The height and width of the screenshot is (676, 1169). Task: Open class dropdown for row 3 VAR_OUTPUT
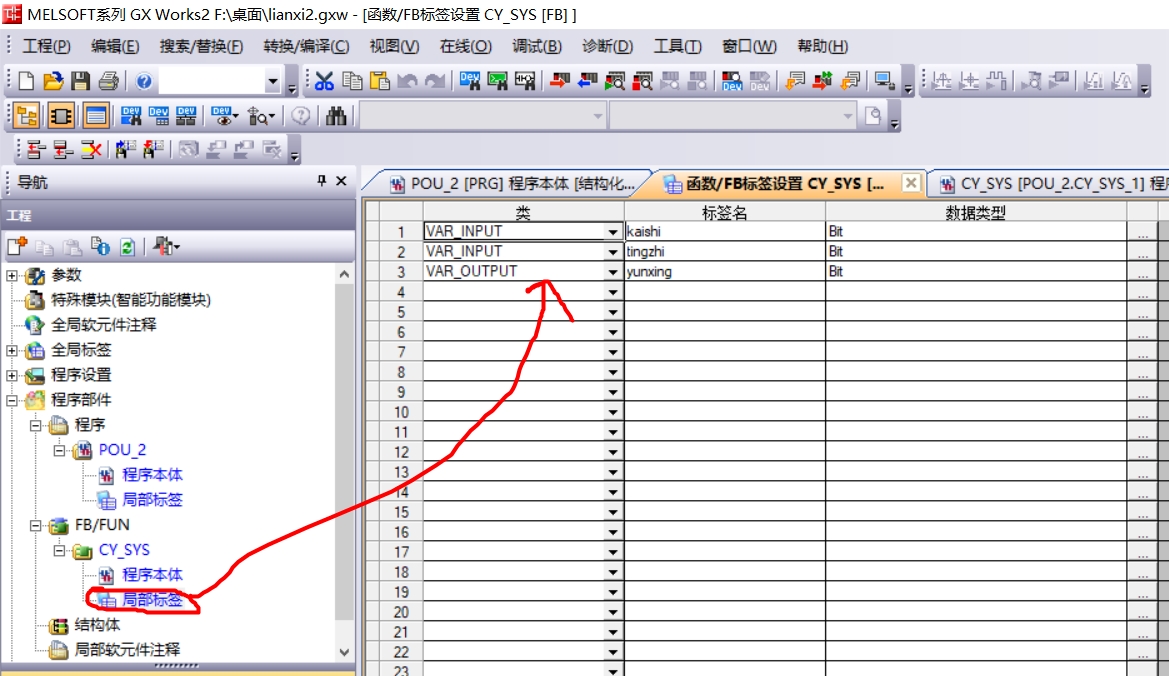point(613,272)
